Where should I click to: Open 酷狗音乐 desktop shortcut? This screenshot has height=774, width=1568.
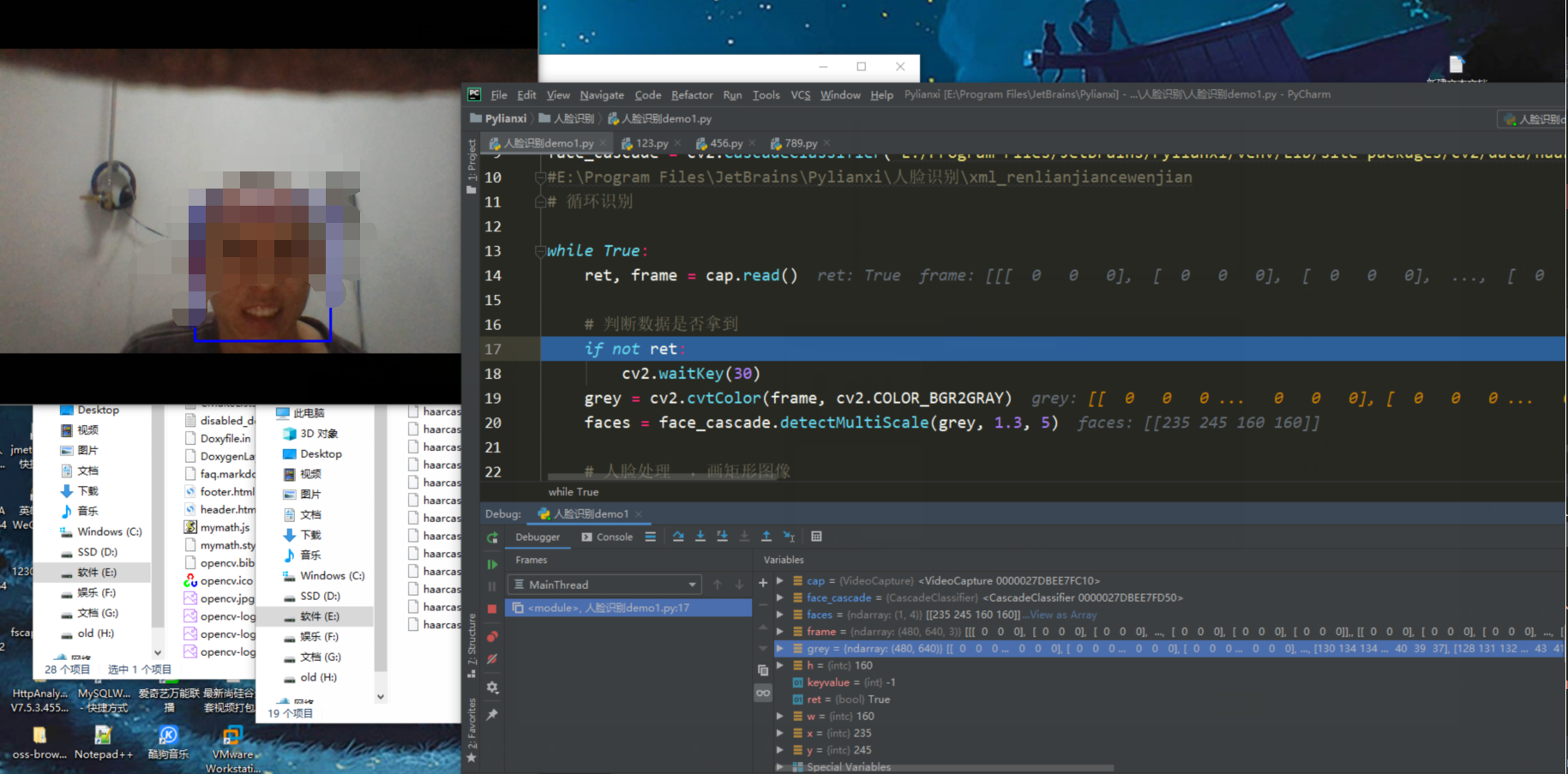tap(168, 743)
